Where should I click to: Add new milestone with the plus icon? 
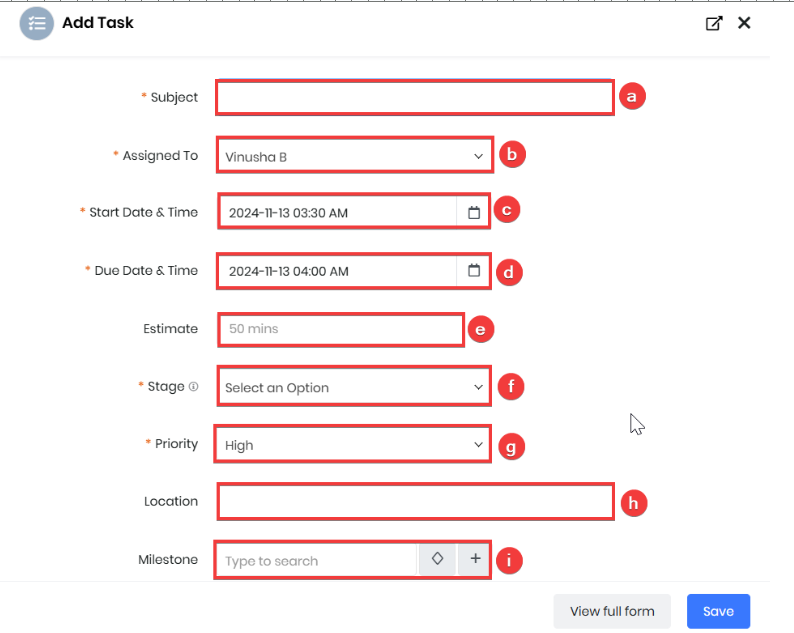point(474,559)
